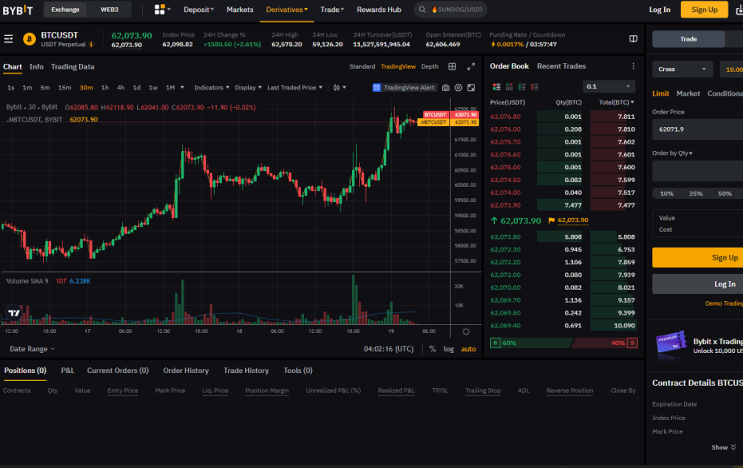743x468 pixels.
Task: Open the Deposit dropdown
Action: pos(199,9)
